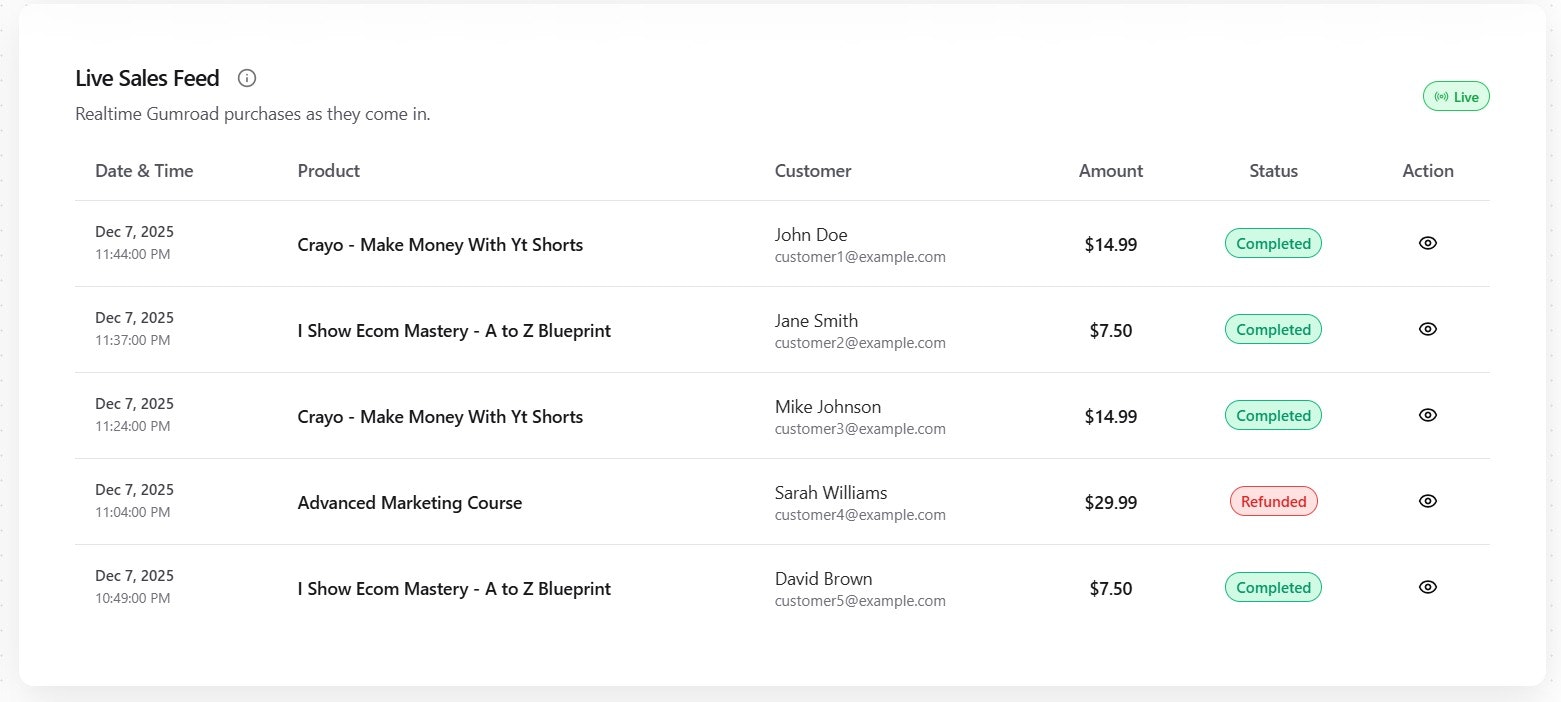Viewport: 1561px width, 702px height.
Task: Click Completed badge for David Brown
Action: point(1273,587)
